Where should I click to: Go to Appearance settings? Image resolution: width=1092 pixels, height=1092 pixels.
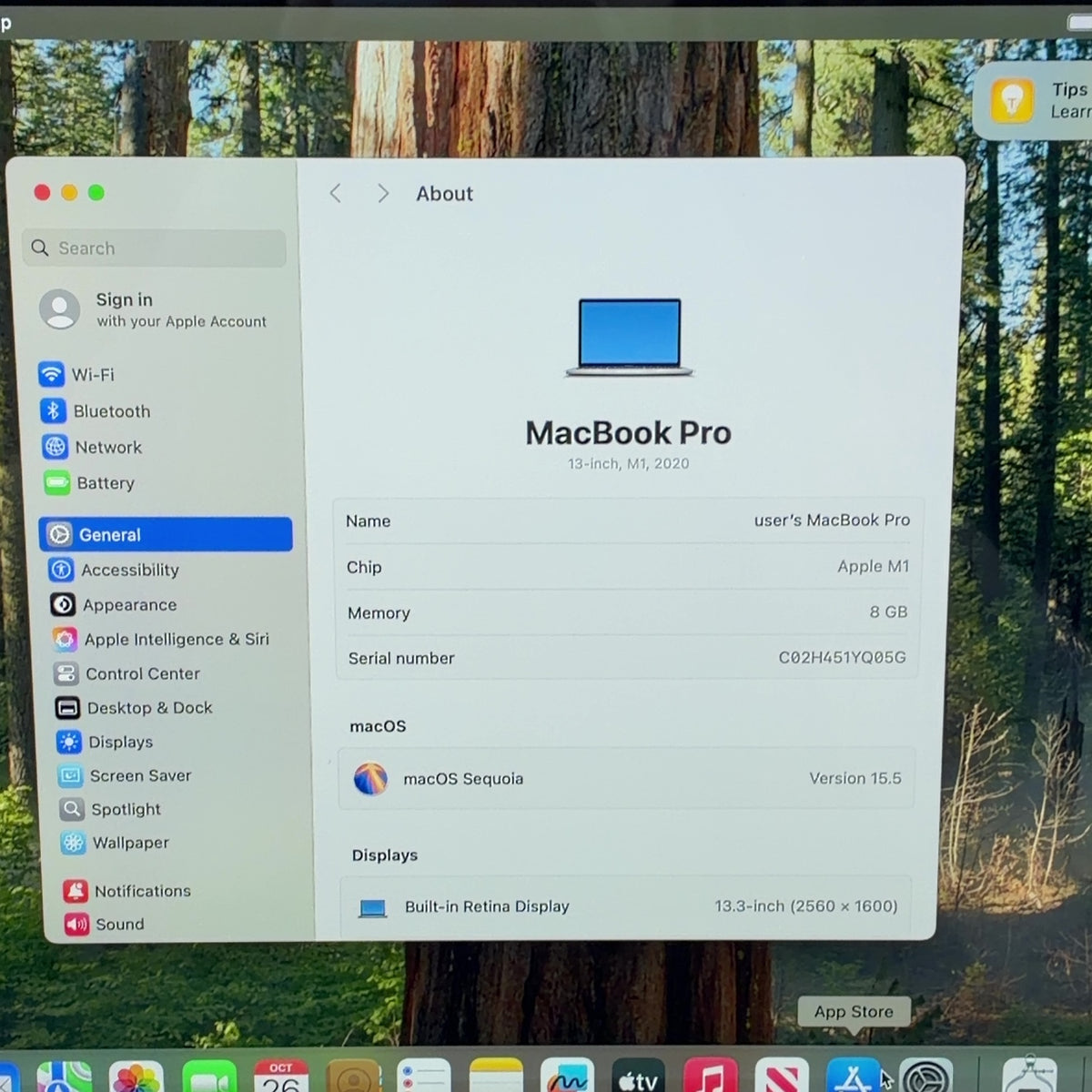(114, 604)
